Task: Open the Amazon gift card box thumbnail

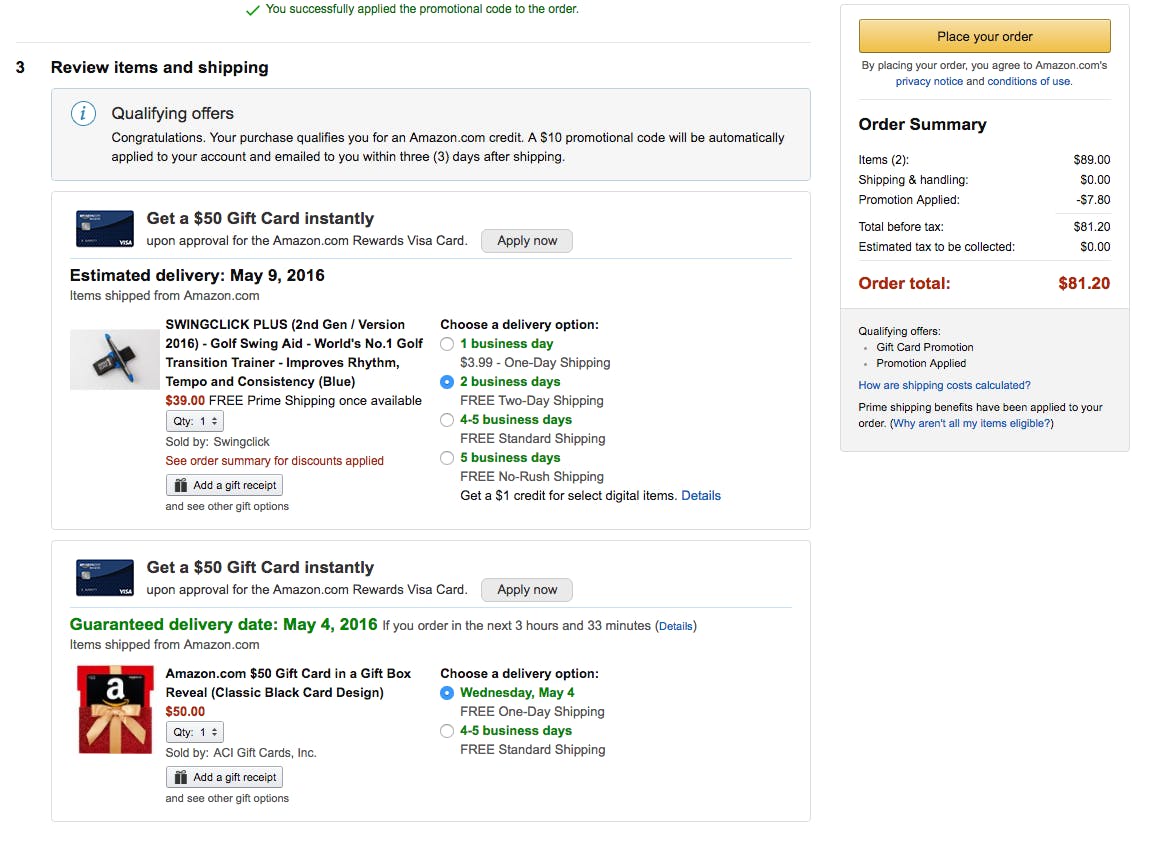Action: 115,710
